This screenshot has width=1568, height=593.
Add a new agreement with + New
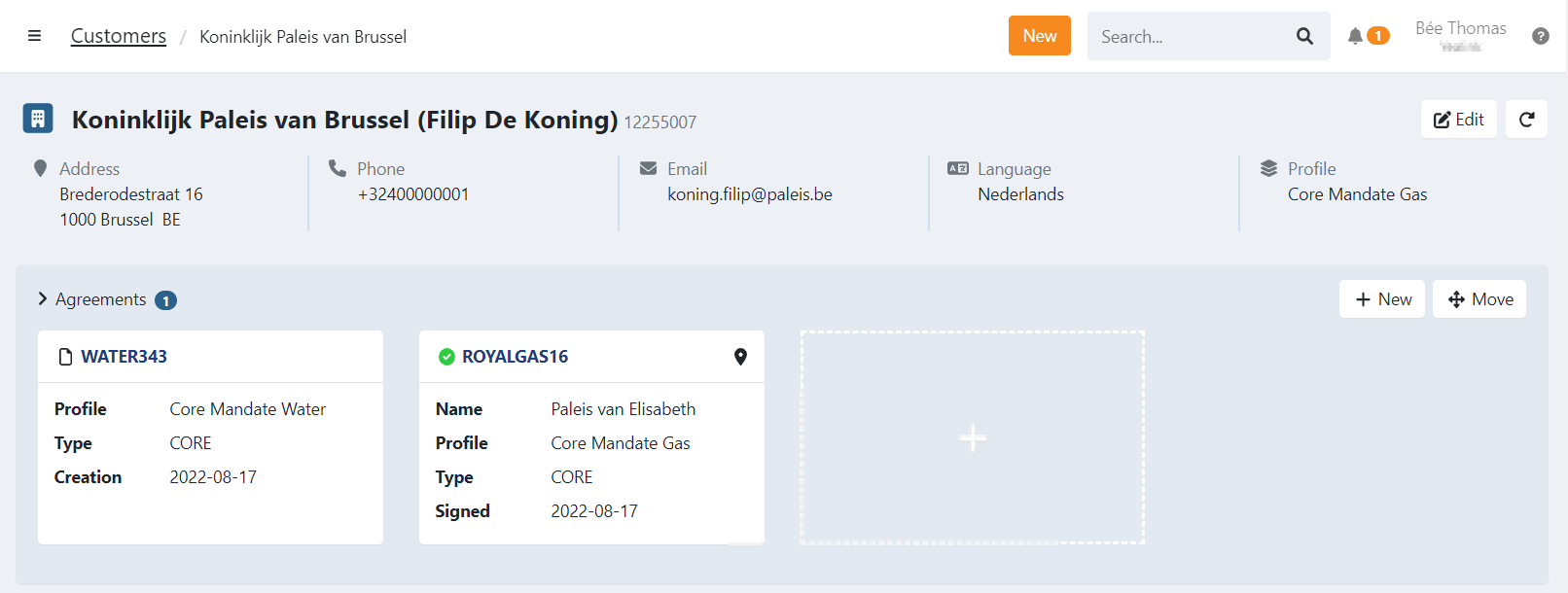[x=1382, y=299]
